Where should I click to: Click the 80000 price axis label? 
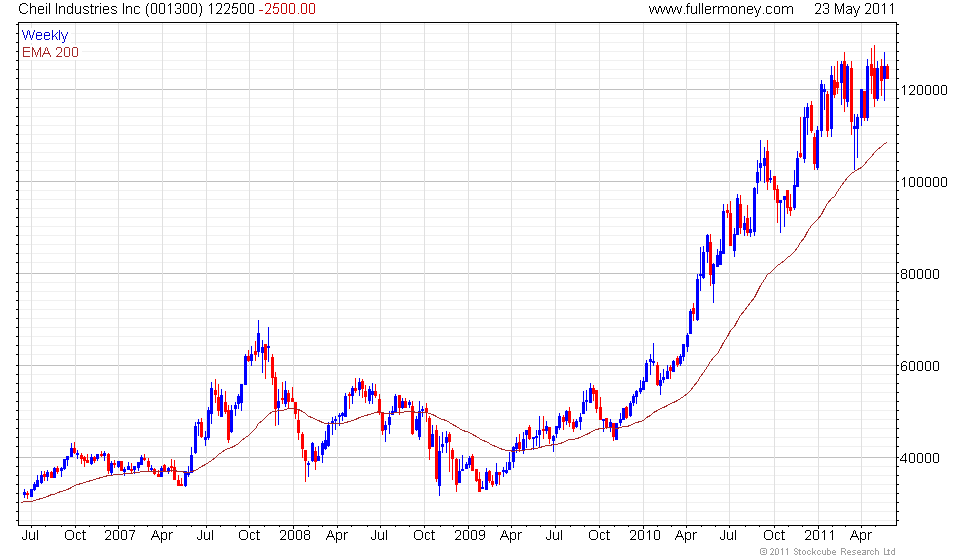(x=919, y=274)
